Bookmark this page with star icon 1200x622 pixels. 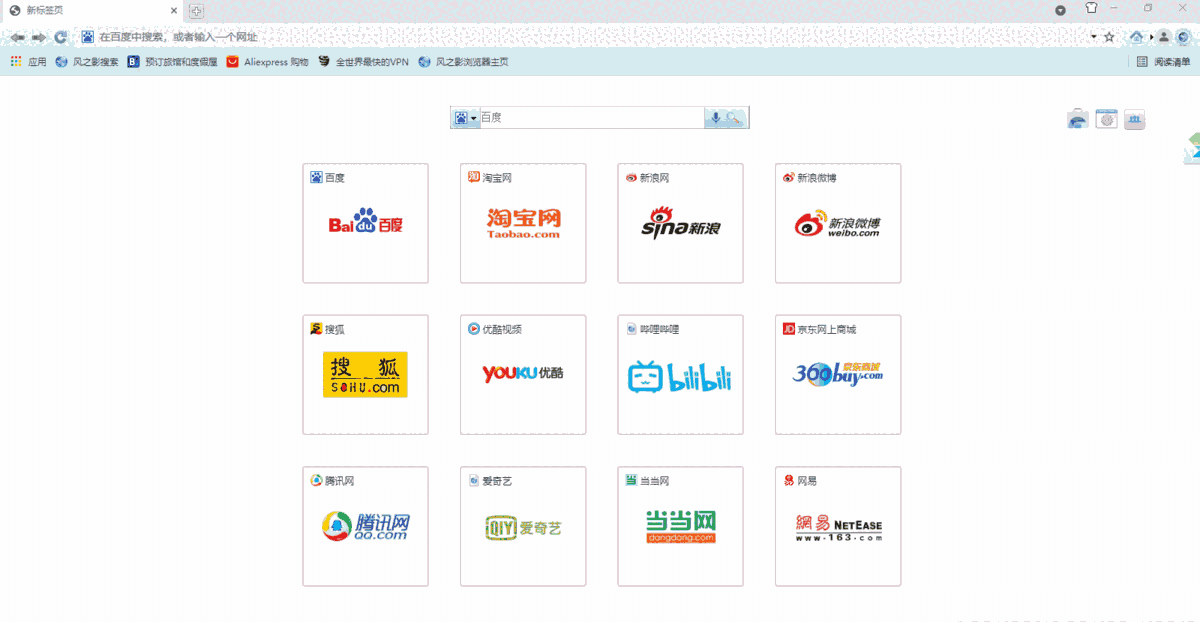pos(1109,37)
